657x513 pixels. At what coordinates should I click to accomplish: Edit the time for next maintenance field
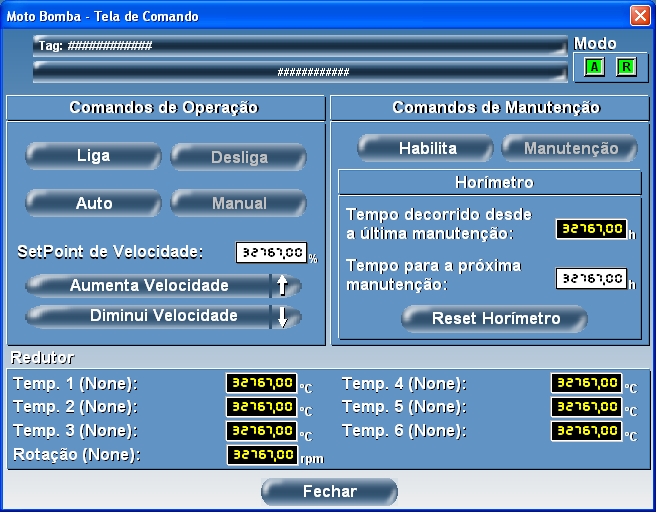coord(591,278)
